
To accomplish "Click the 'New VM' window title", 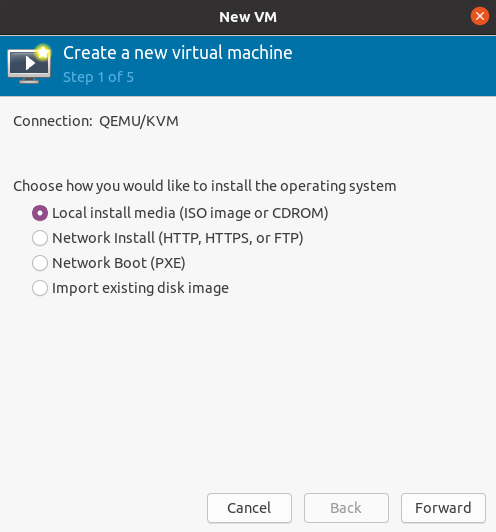I will tap(248, 17).
